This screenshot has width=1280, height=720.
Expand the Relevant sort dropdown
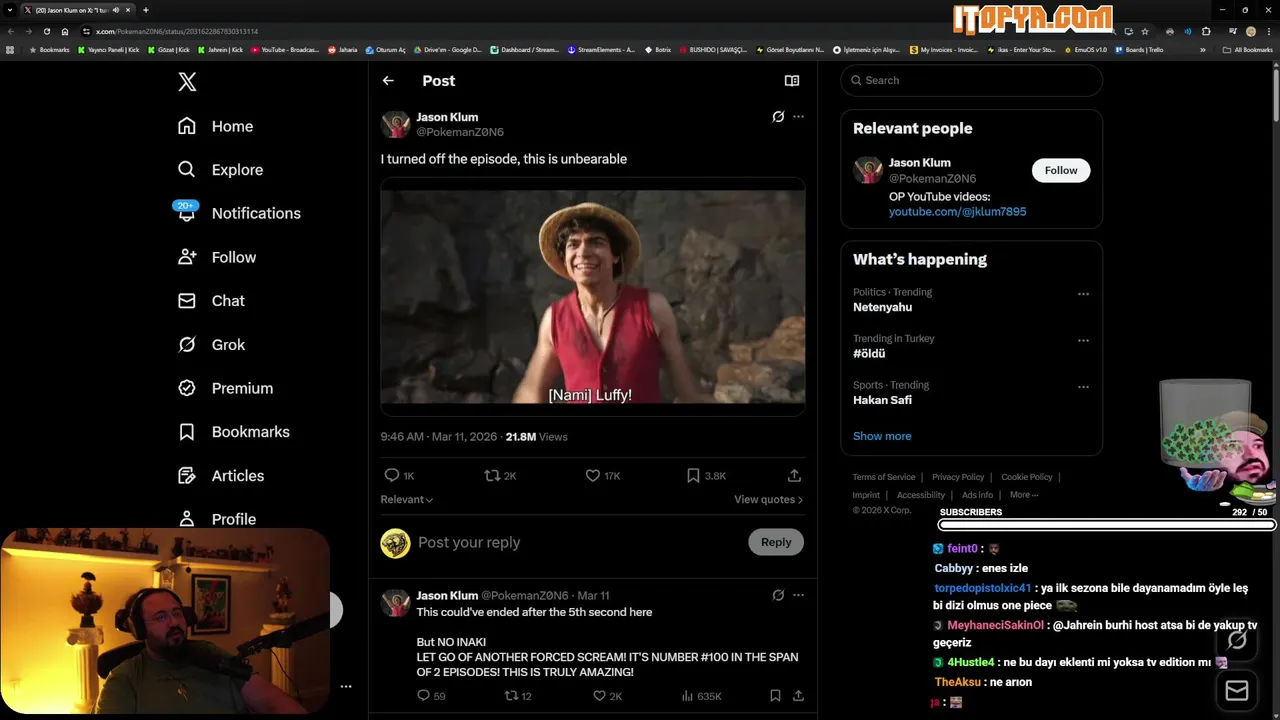pos(407,500)
